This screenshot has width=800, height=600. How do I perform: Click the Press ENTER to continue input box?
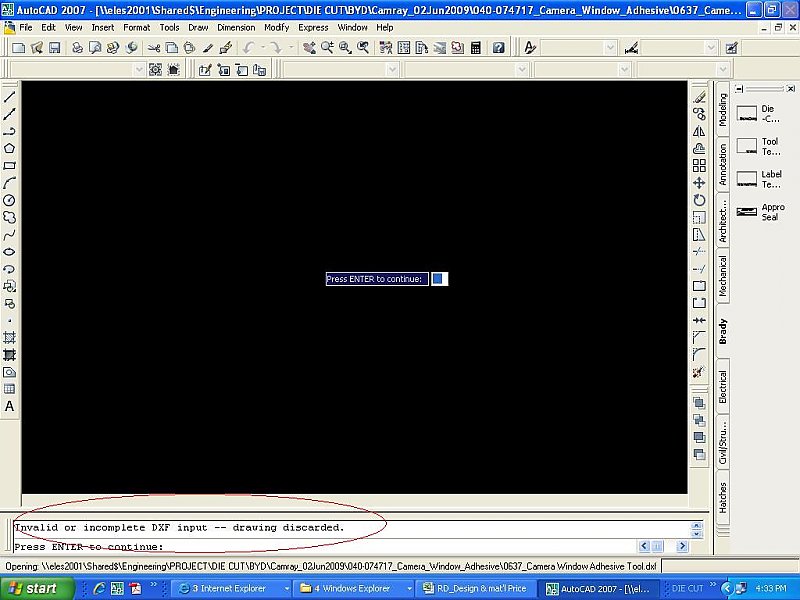[x=439, y=279]
